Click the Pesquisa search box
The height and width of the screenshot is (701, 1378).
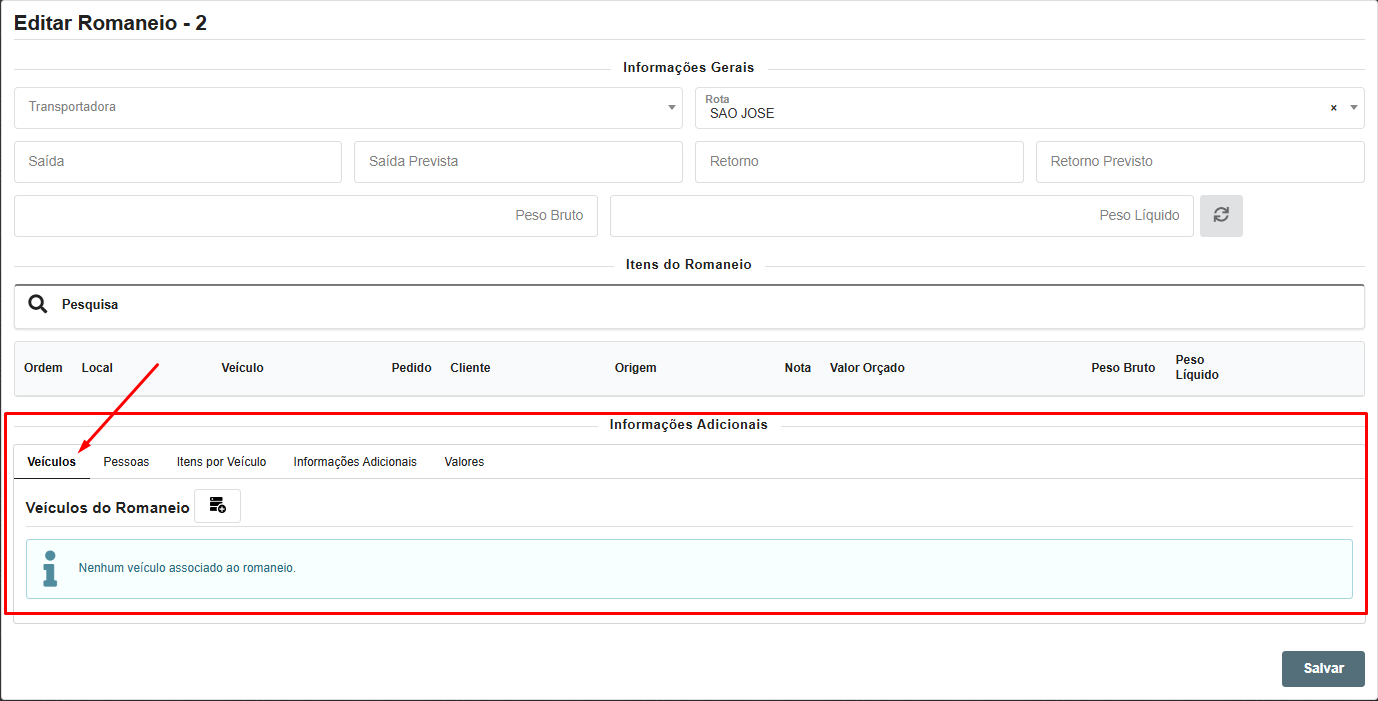click(x=700, y=305)
